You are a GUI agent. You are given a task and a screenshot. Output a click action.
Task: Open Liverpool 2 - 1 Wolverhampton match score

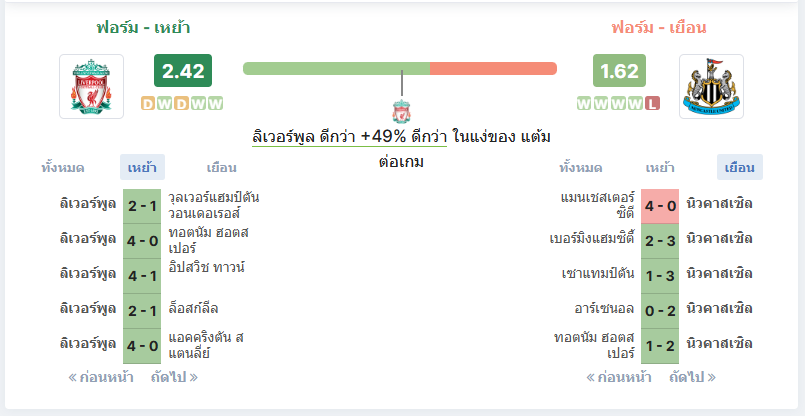coord(142,206)
